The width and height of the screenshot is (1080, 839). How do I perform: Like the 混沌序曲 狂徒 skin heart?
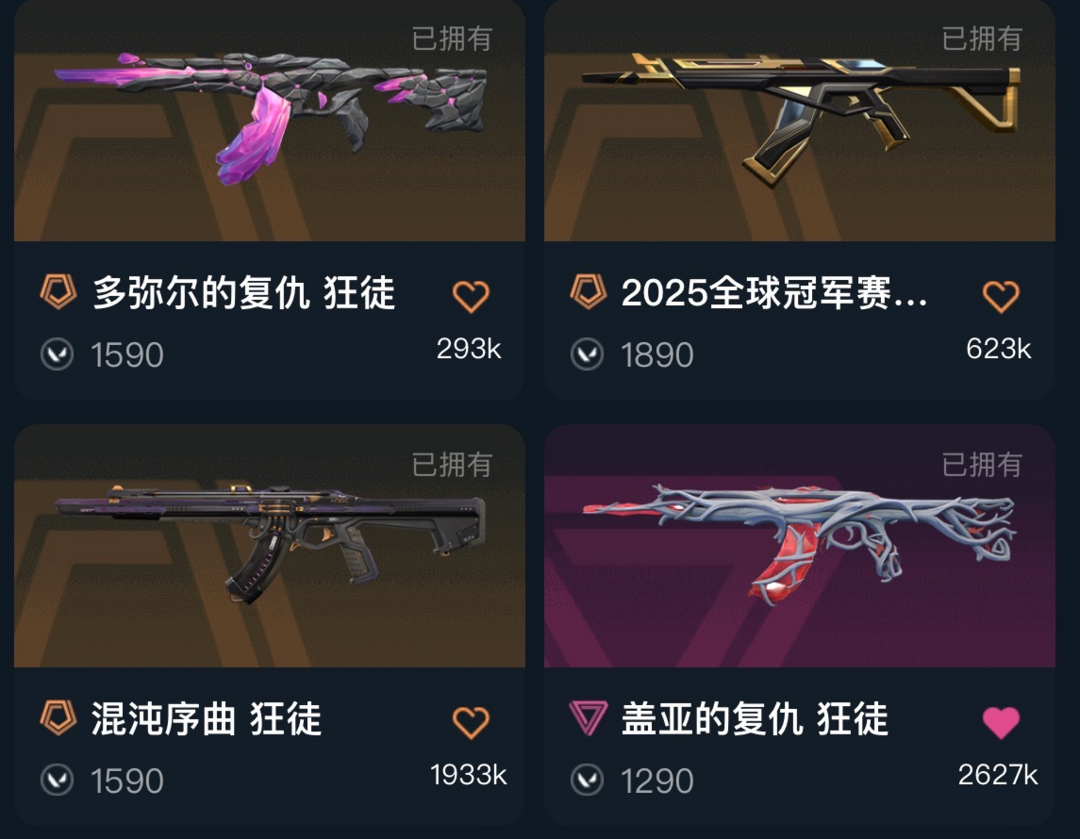coord(471,723)
